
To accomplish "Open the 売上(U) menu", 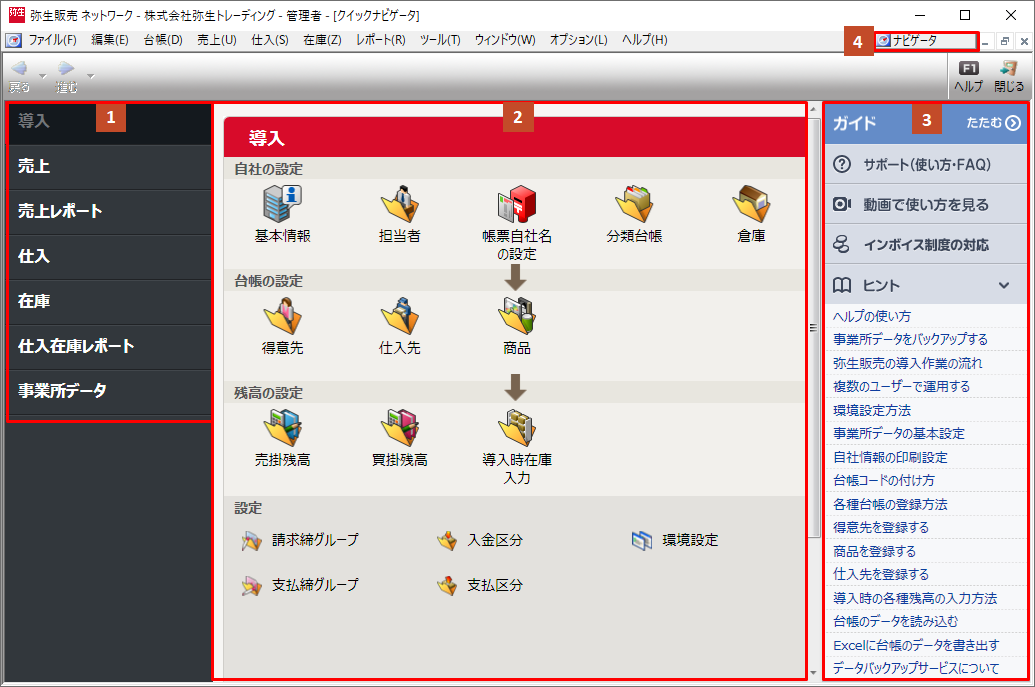I will pos(217,40).
